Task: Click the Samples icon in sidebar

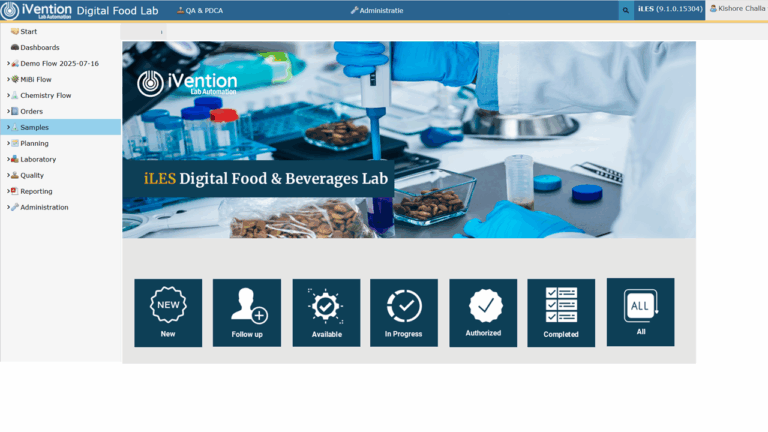Action: pos(15,127)
